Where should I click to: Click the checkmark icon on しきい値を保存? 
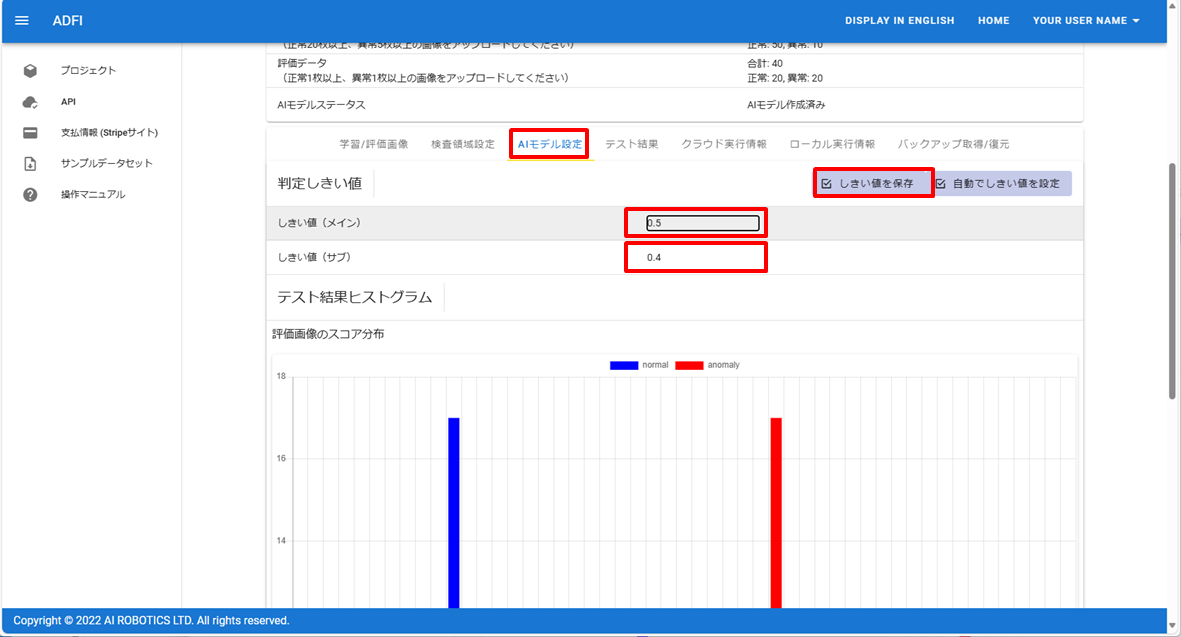[826, 184]
